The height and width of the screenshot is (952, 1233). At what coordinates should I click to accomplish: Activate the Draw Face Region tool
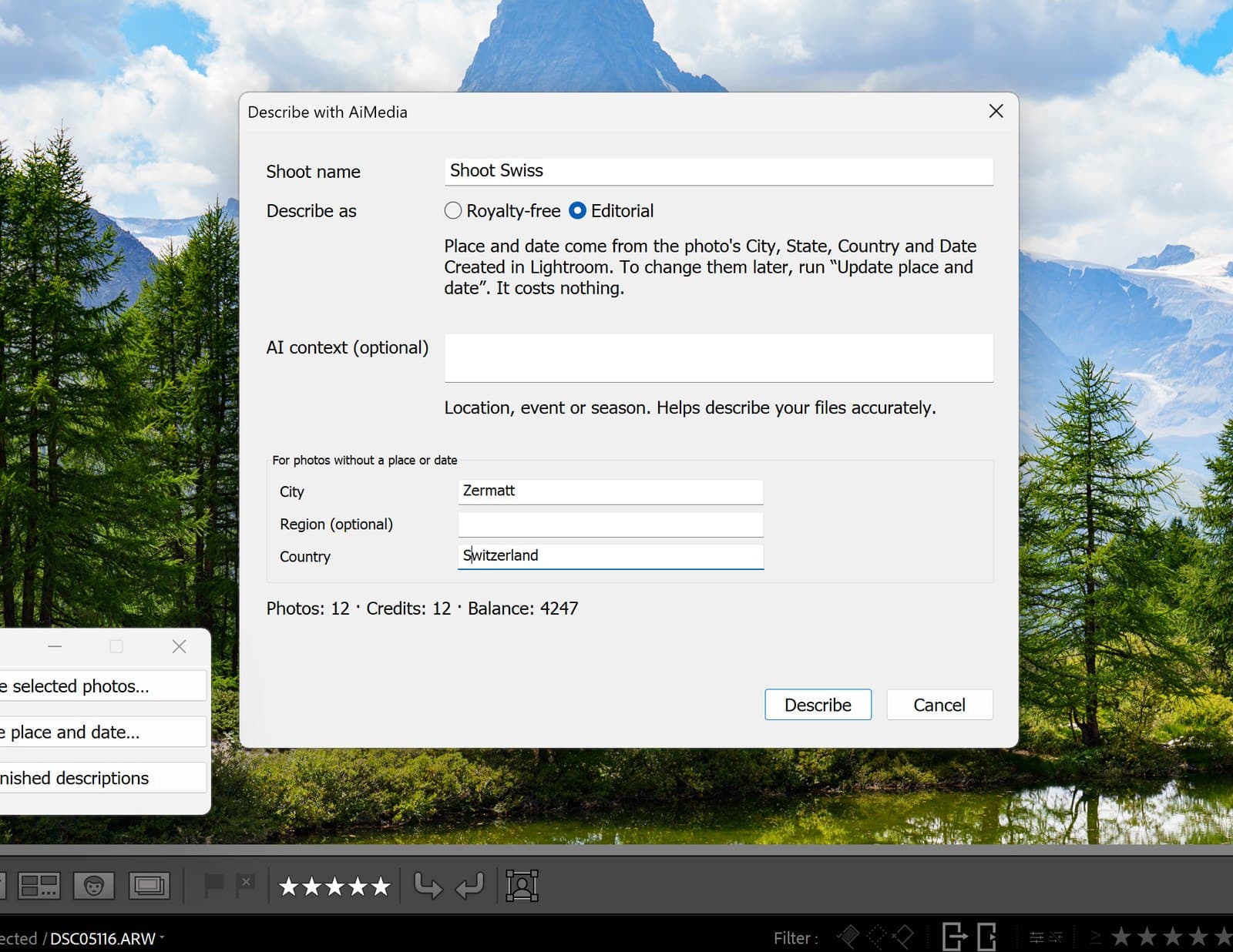tap(522, 886)
